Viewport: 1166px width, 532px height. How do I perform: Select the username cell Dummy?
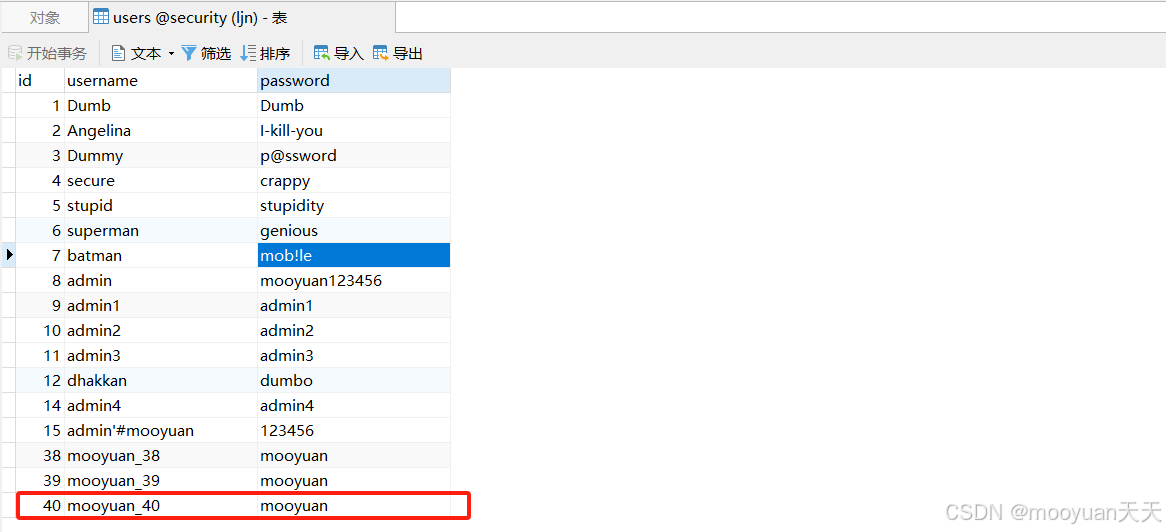161,156
